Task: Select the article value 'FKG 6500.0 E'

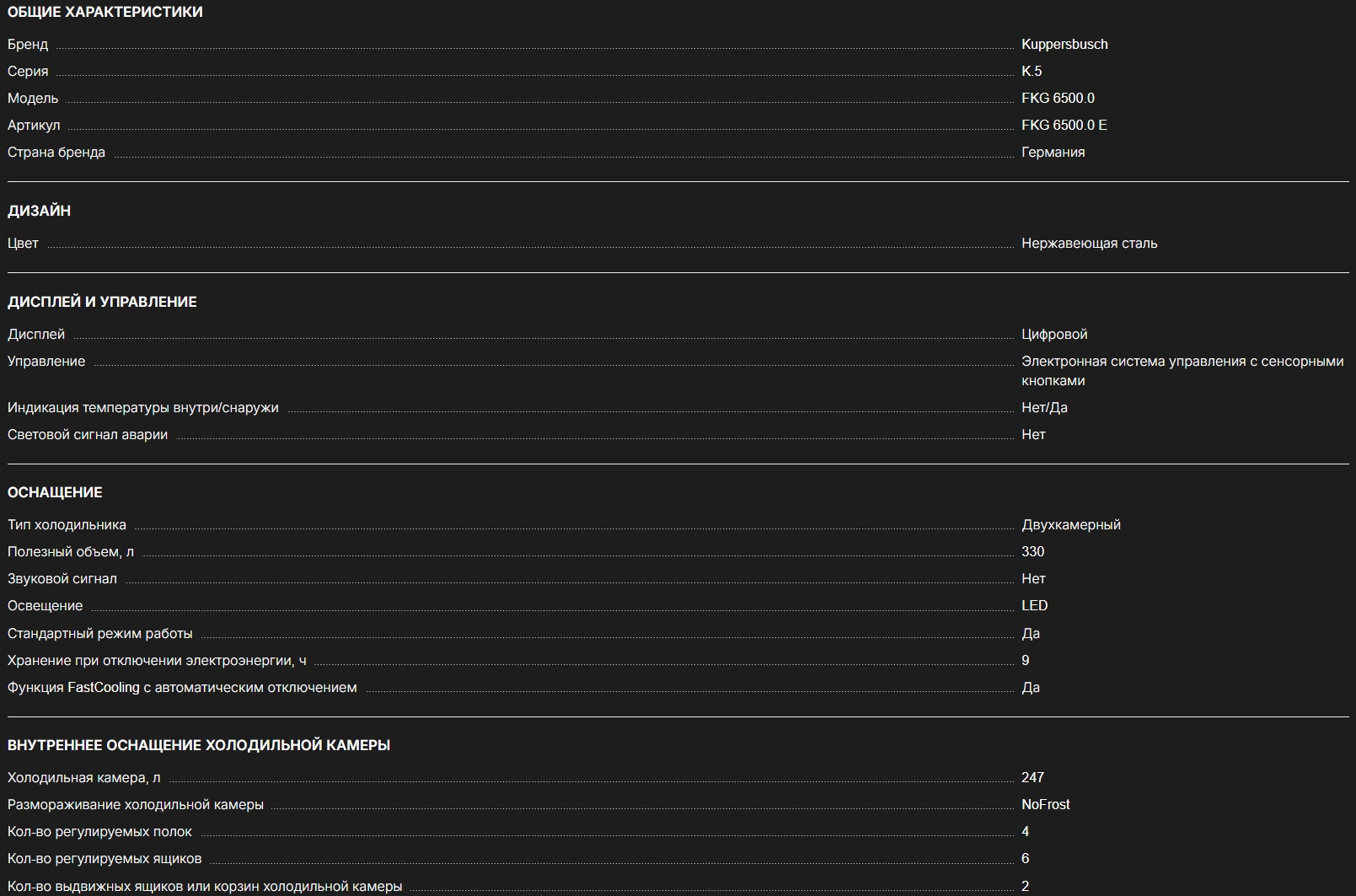Action: tap(1064, 125)
